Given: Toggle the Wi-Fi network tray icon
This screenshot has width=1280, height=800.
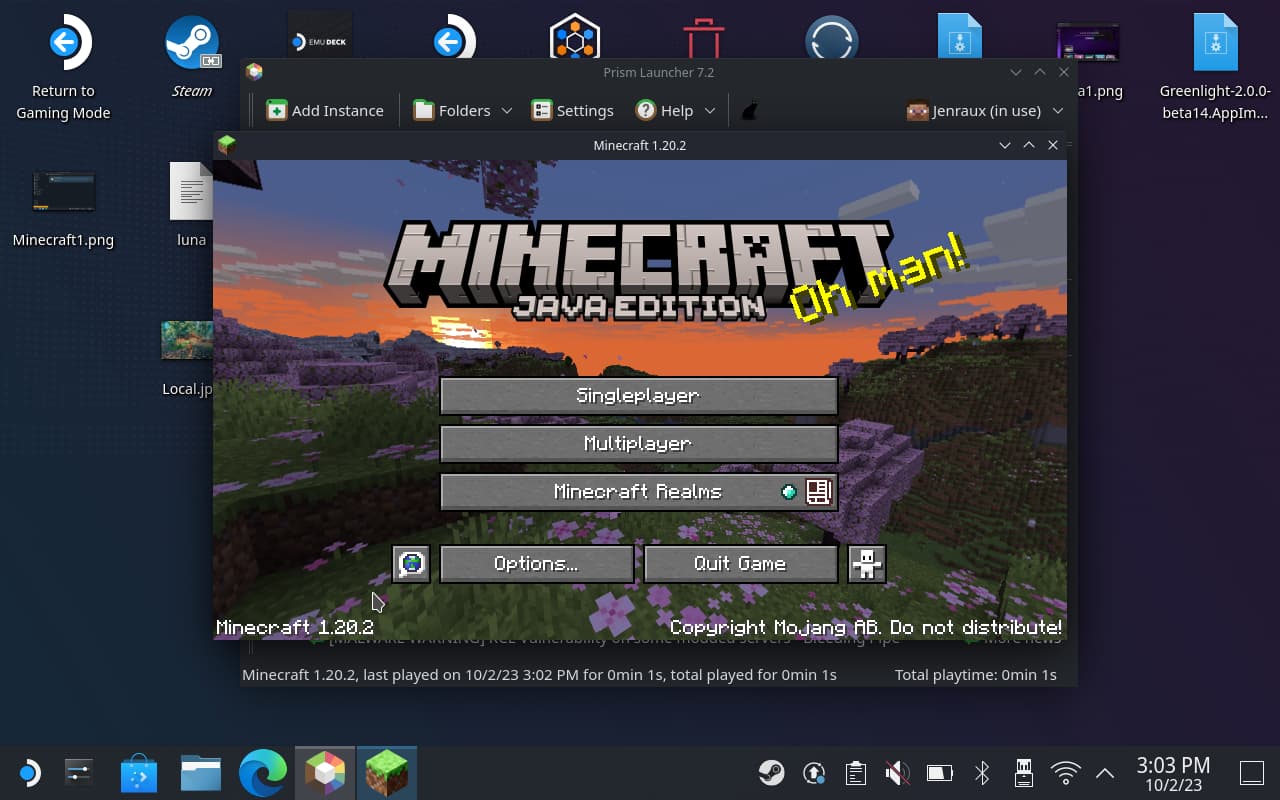Looking at the screenshot, I should [1066, 773].
